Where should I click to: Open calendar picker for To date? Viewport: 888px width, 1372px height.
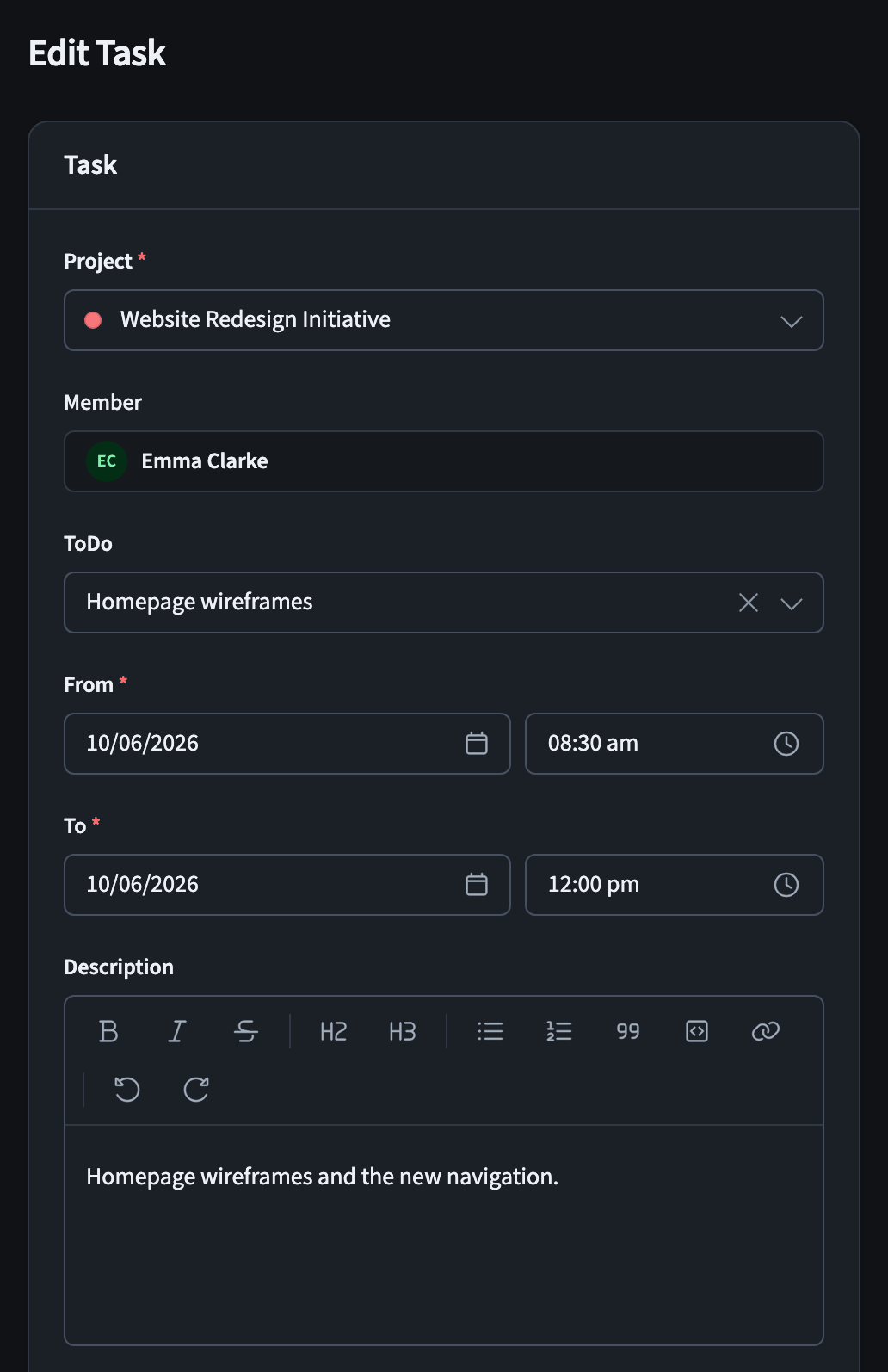click(x=477, y=885)
